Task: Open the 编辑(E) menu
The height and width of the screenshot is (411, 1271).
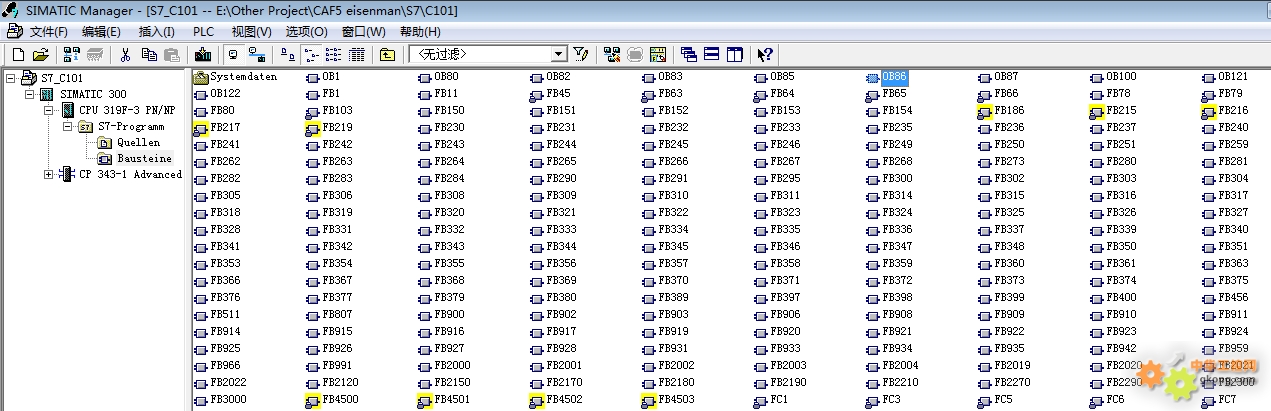Action: tap(101, 31)
